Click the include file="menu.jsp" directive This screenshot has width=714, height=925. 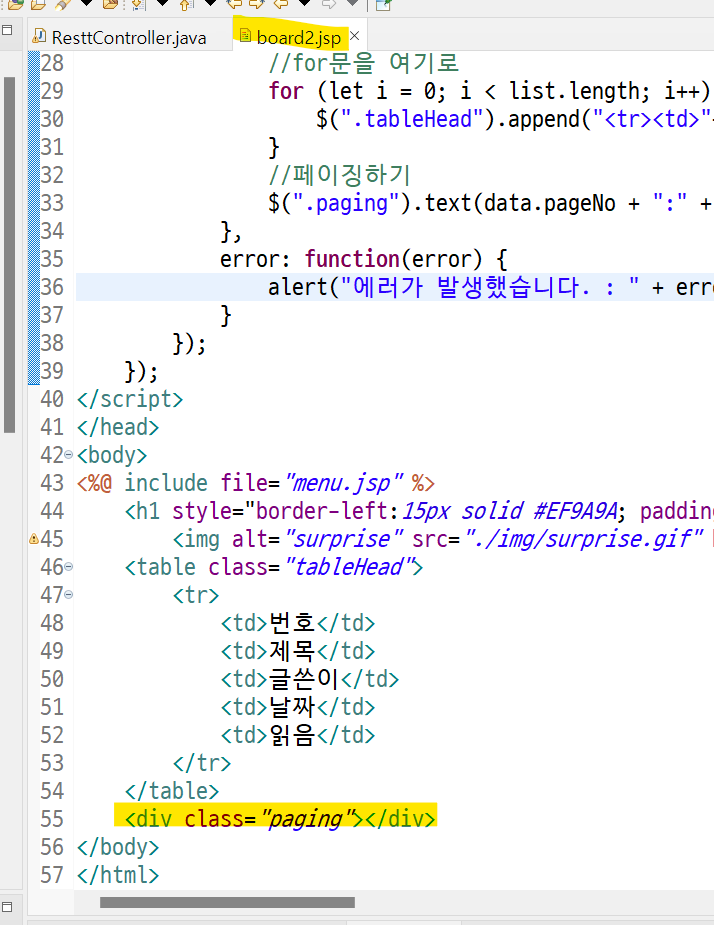pyautogui.click(x=256, y=483)
